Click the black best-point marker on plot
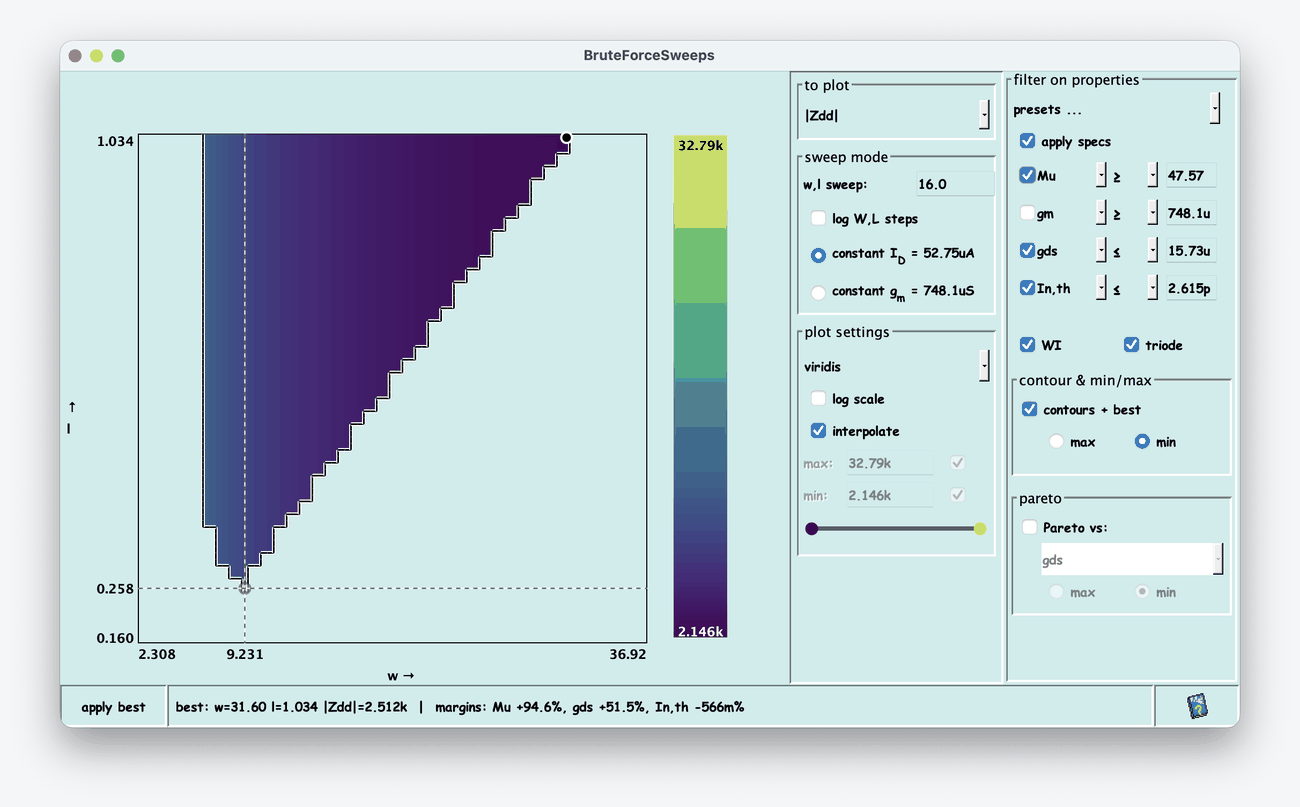This screenshot has width=1300, height=807. (566, 137)
